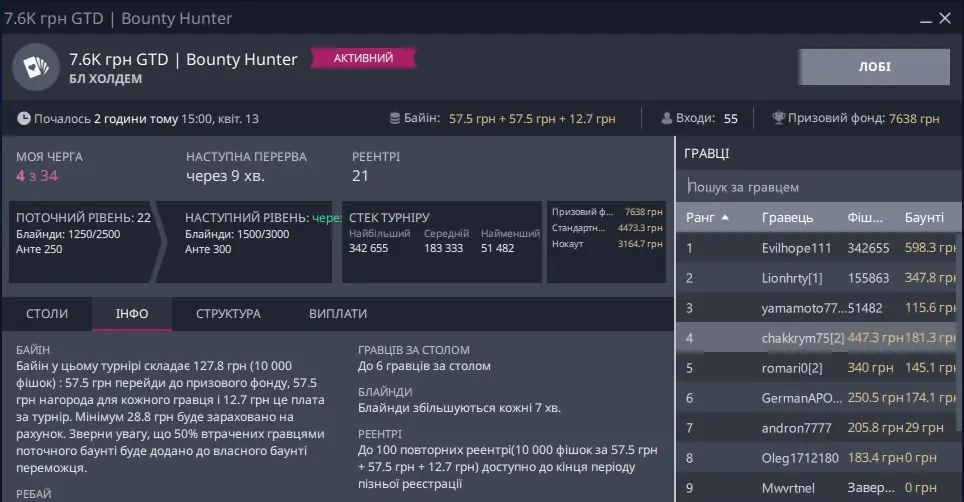This screenshot has width=964, height=502.
Task: Click the clock icon beside start time
Action: [x=24, y=119]
